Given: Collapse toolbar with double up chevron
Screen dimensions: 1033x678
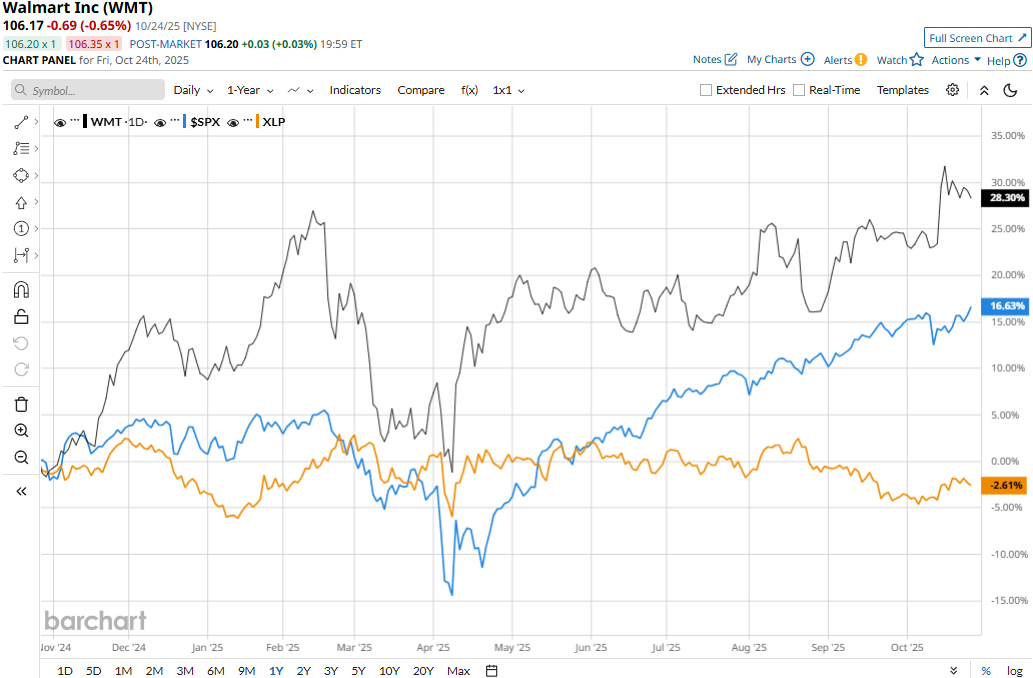Looking at the screenshot, I should [984, 90].
